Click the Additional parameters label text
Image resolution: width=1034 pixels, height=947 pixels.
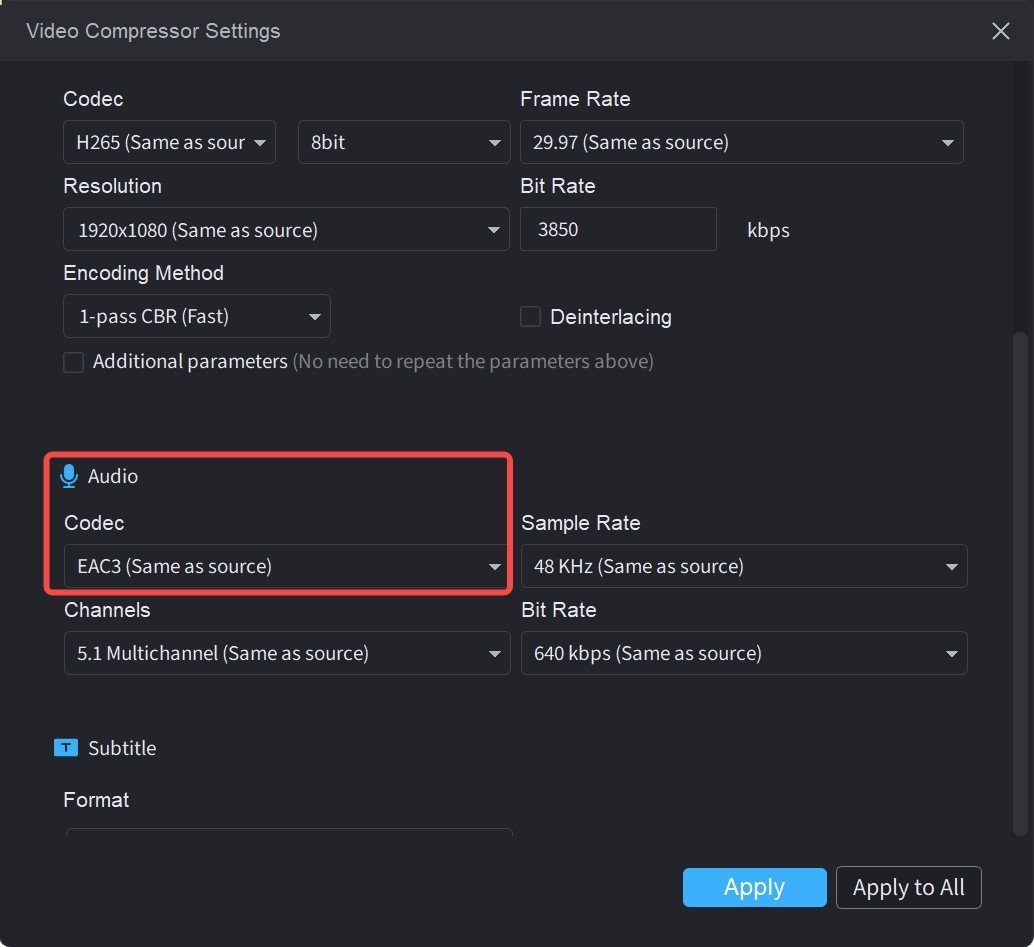190,361
